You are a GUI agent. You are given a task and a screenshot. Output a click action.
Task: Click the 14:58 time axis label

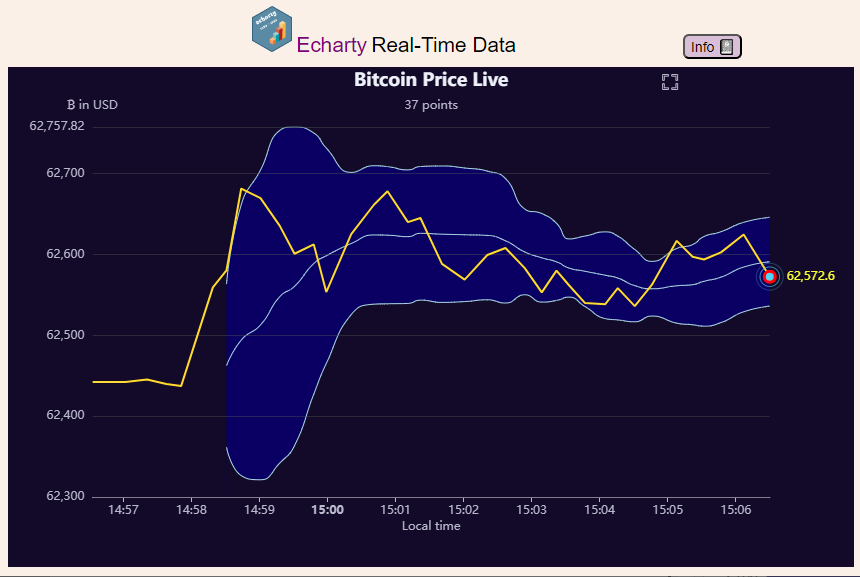(x=191, y=510)
